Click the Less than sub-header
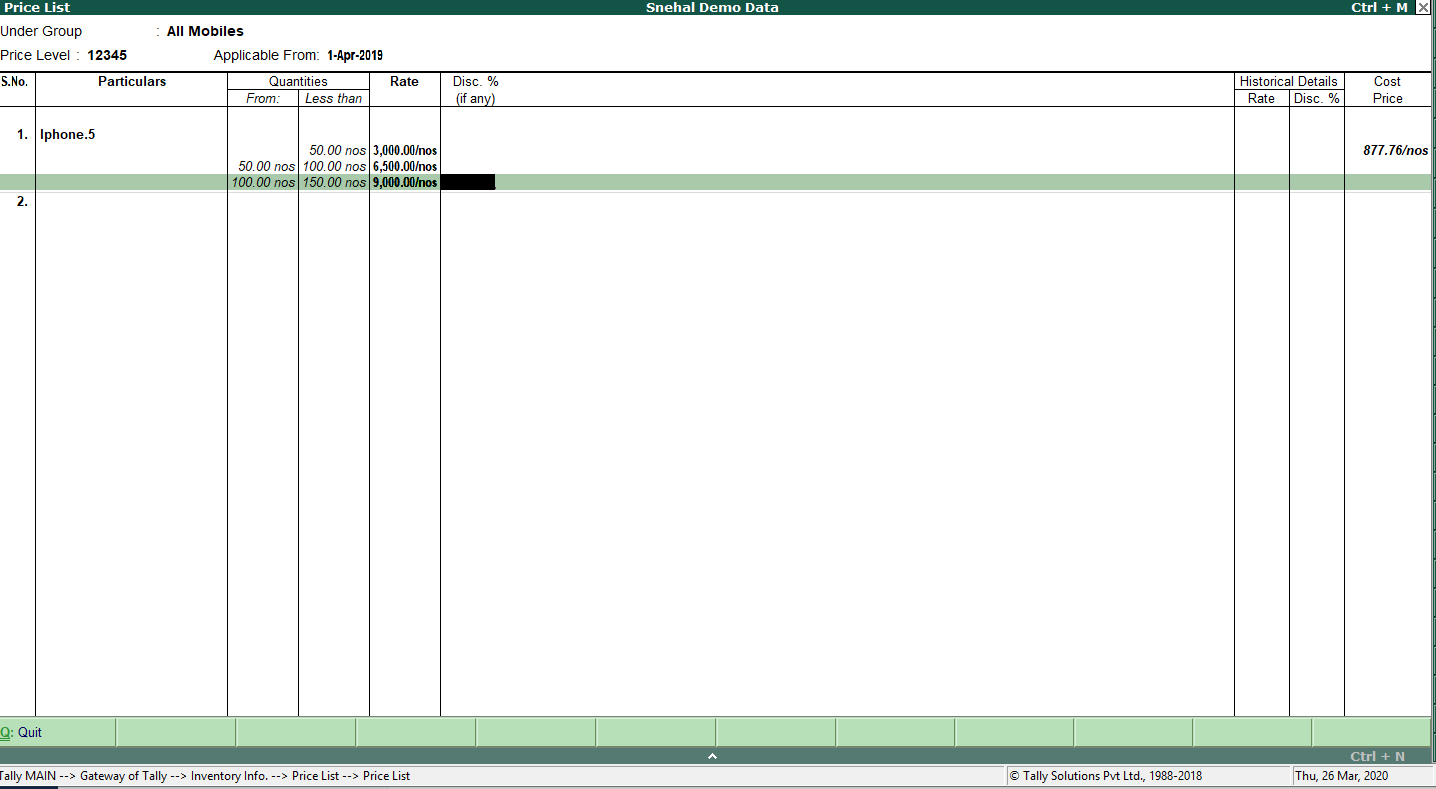The height and width of the screenshot is (789, 1436). (x=333, y=98)
